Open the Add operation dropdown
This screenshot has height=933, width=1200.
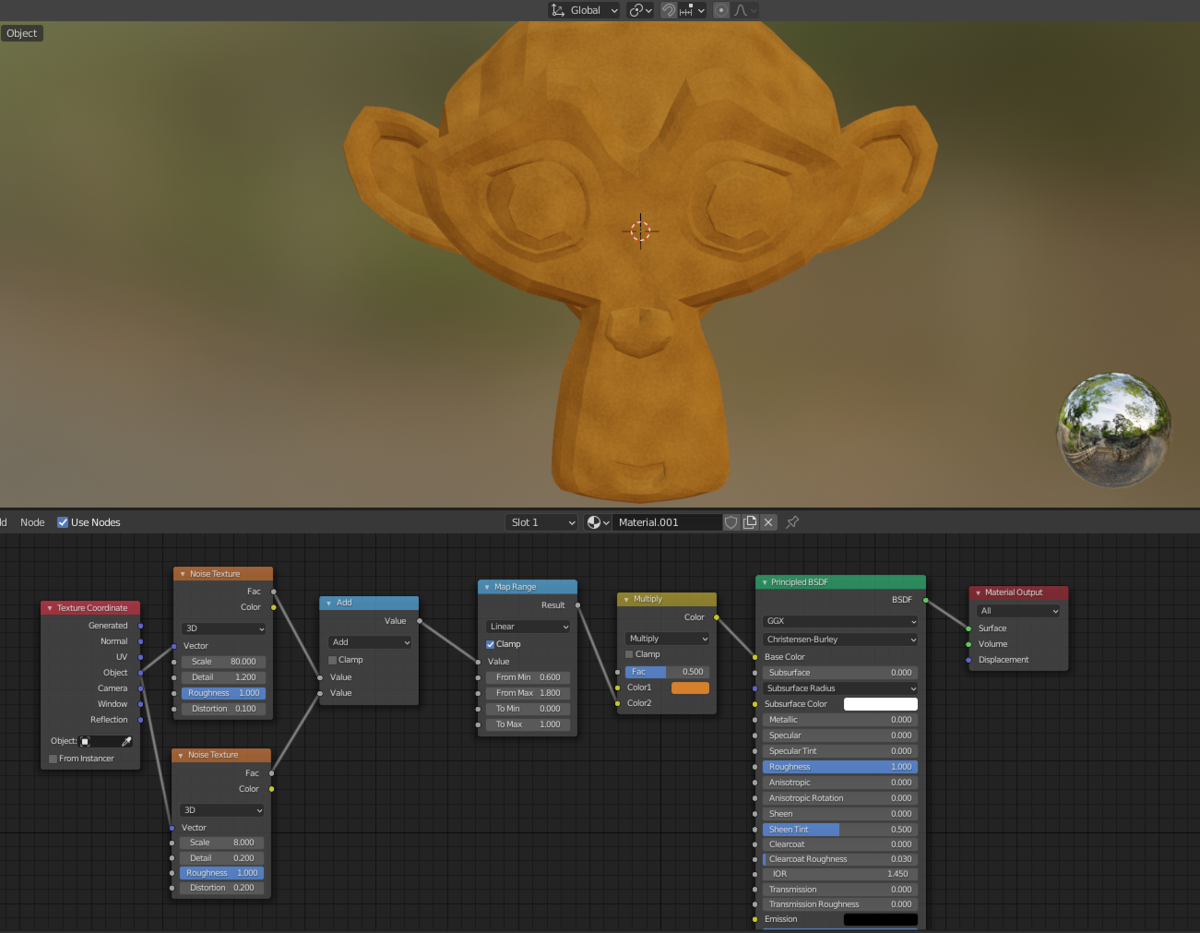[x=369, y=643]
